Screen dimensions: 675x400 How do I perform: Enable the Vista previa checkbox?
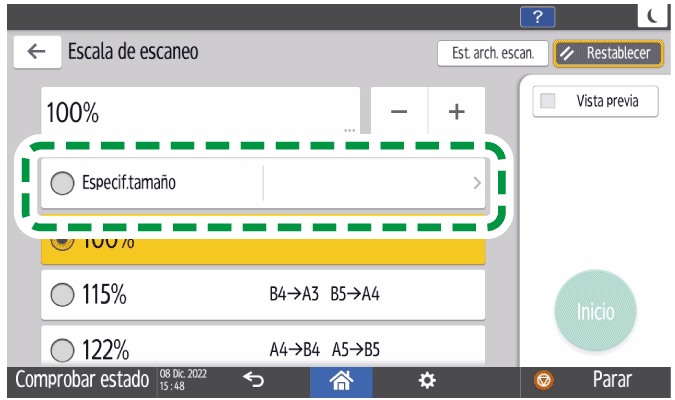coord(547,101)
